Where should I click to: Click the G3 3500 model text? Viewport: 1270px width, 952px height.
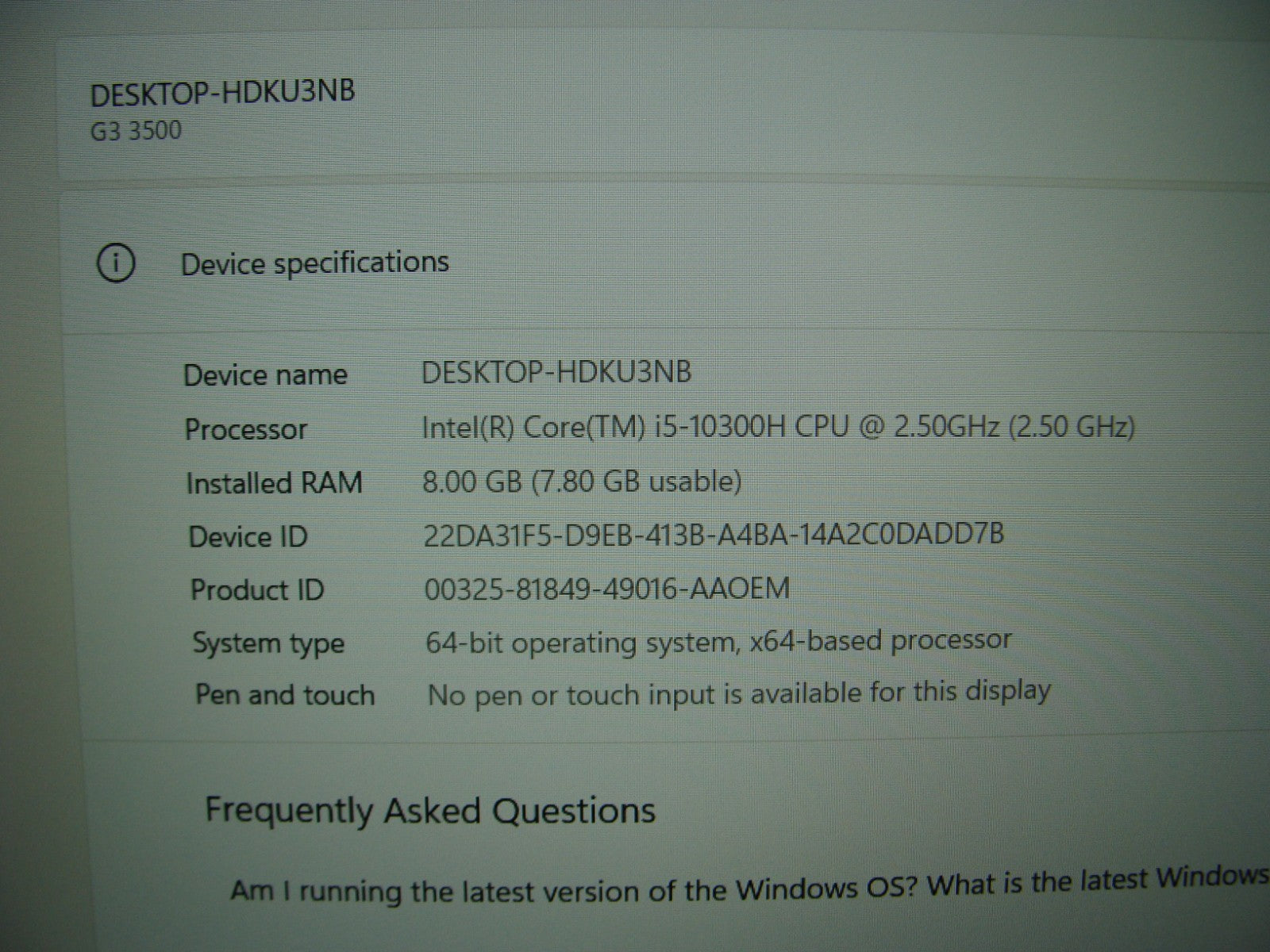(x=136, y=130)
